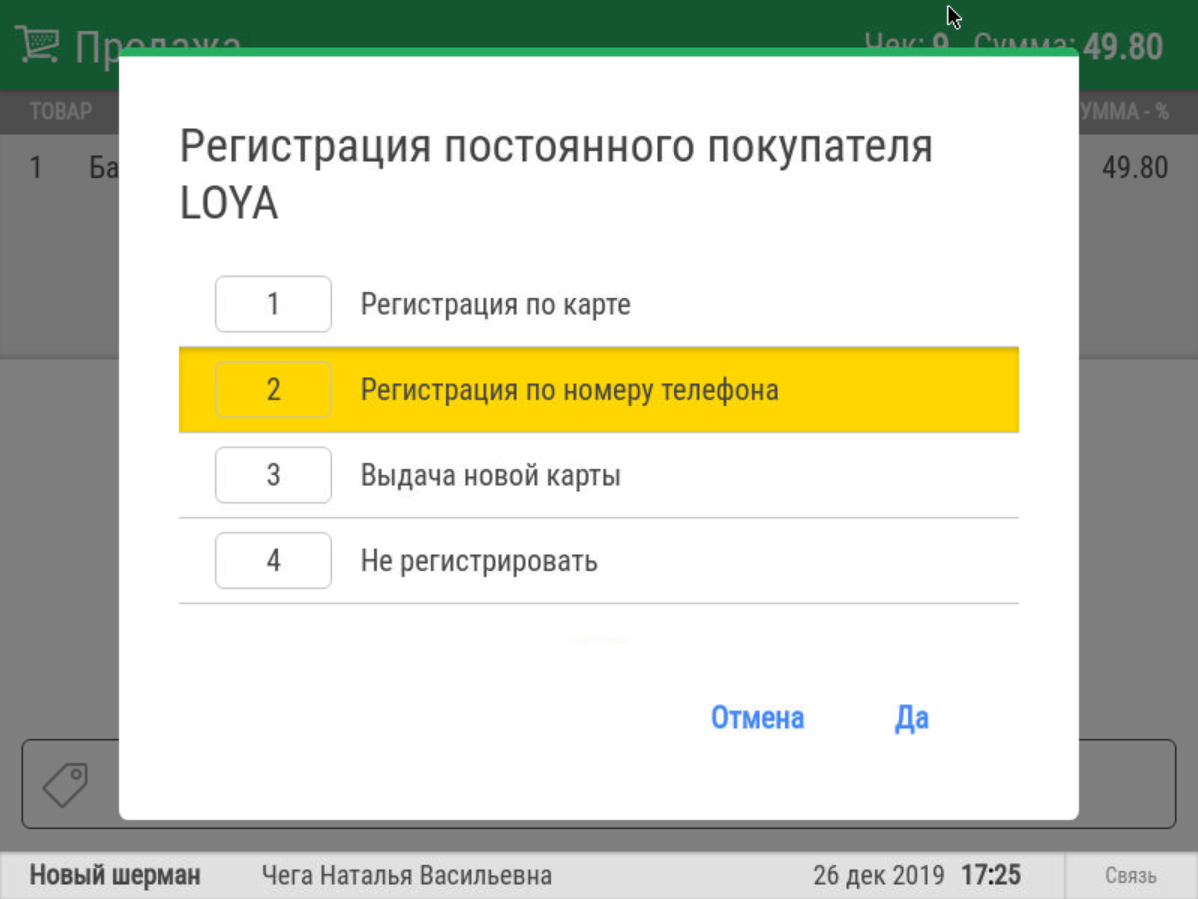
Task: Confirm with the 'Да' button
Action: point(911,717)
